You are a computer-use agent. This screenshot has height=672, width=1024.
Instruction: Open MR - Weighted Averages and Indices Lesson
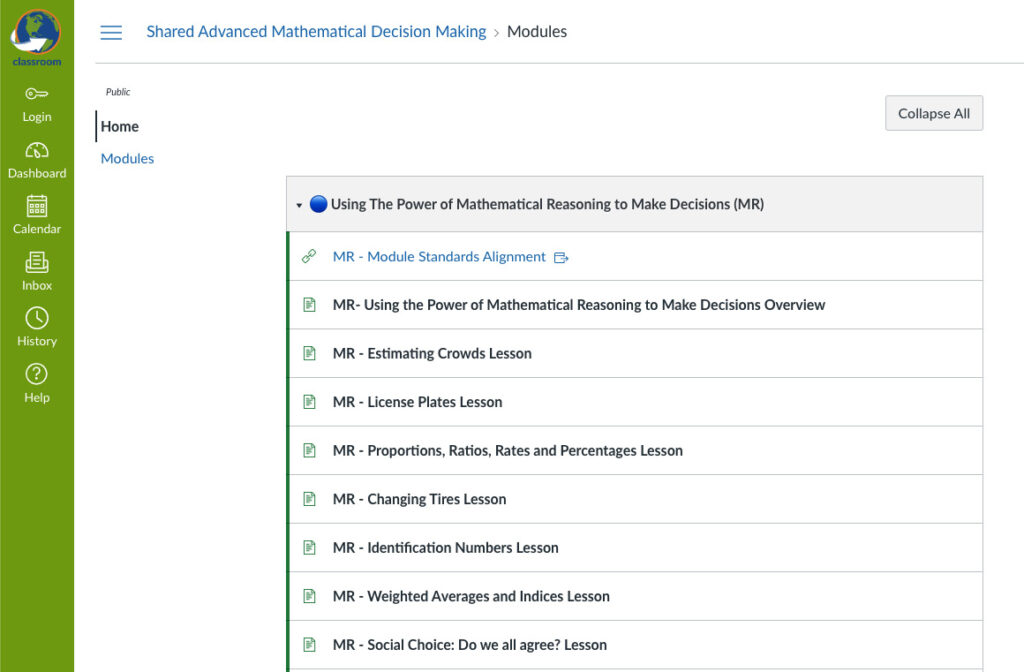click(471, 596)
